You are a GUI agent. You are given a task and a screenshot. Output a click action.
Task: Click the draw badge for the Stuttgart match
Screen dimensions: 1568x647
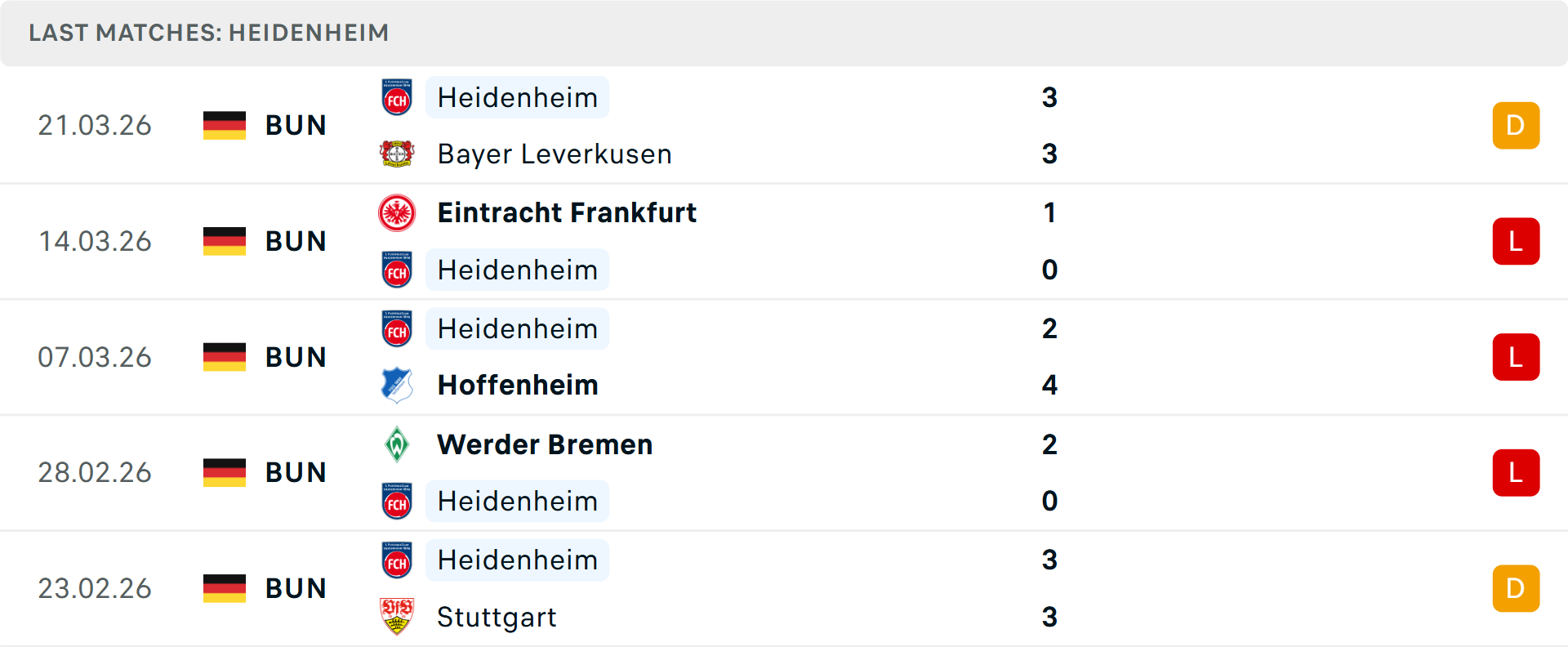pos(1516,589)
